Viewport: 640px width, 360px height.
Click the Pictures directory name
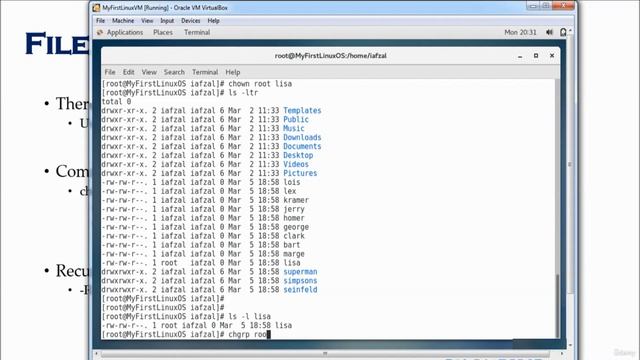[300, 173]
